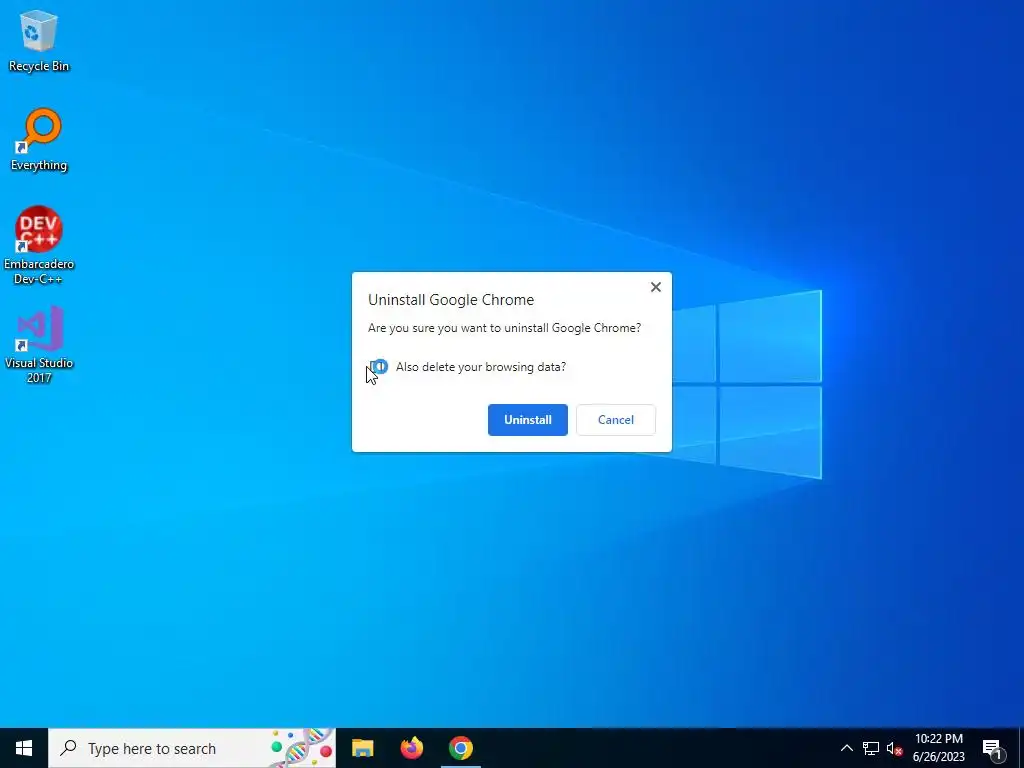The width and height of the screenshot is (1024, 768).
Task: Select the Embarcadero Dev-C++ desktop shortcut
Action: 39,245
